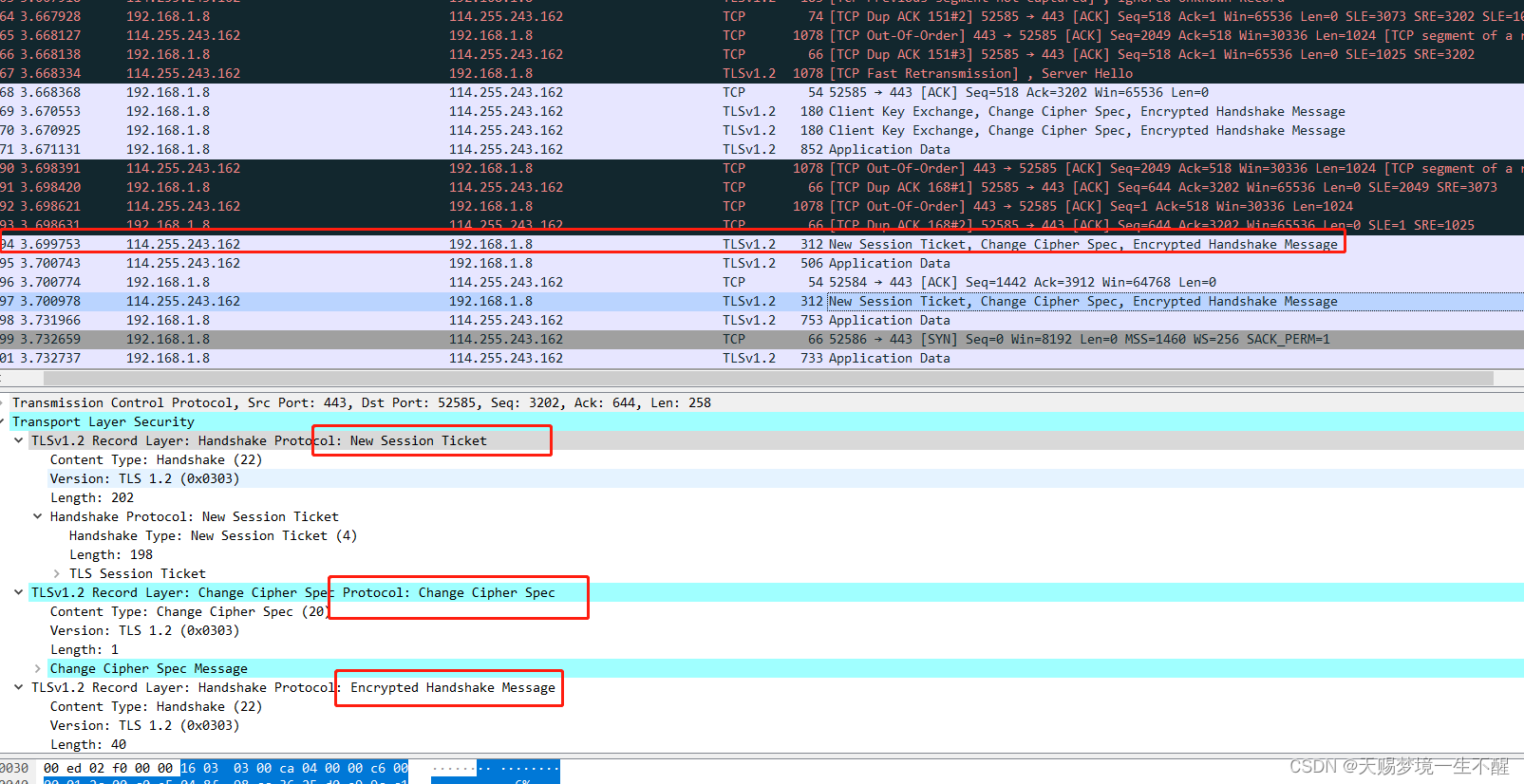Collapse the Encrypted Handshake Message record layer
Screen dimensions: 1524x784
point(18,687)
